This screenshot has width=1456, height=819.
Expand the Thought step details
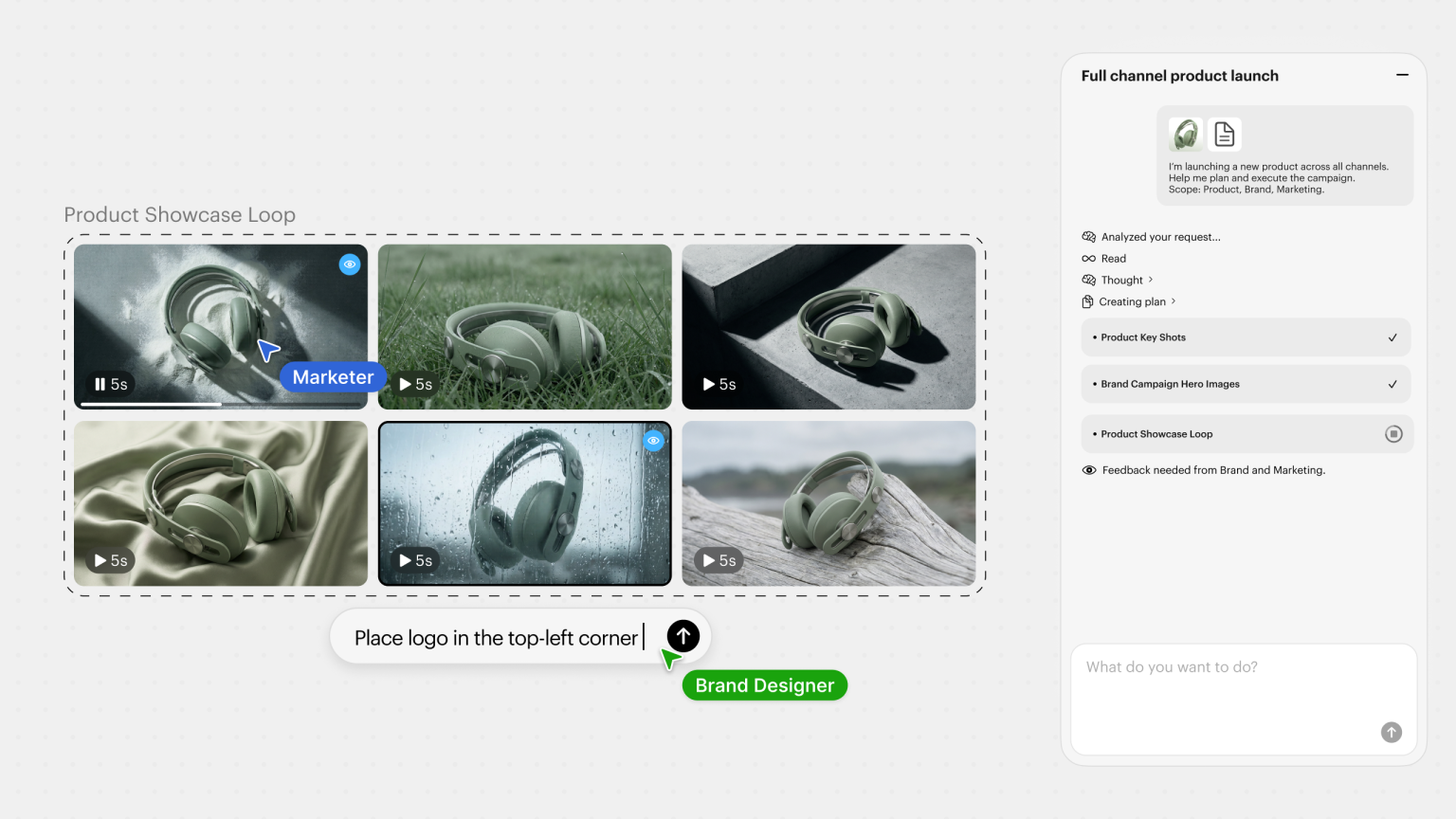click(x=1150, y=280)
